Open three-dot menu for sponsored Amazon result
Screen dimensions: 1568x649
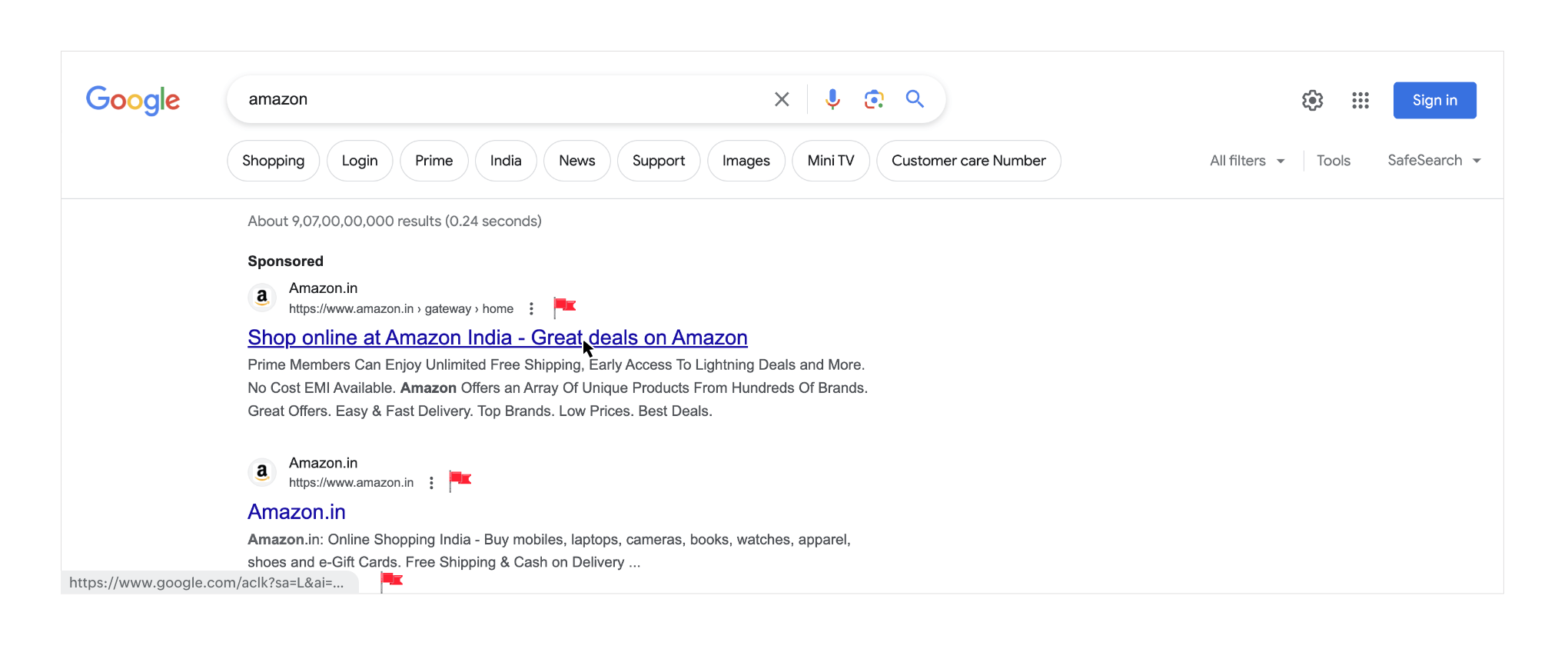(x=531, y=308)
